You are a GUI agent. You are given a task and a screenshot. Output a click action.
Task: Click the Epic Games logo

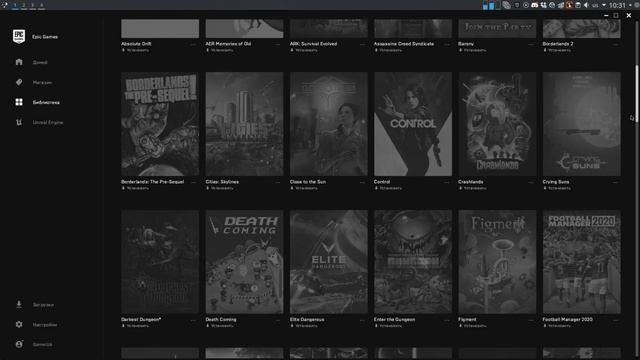(x=19, y=36)
